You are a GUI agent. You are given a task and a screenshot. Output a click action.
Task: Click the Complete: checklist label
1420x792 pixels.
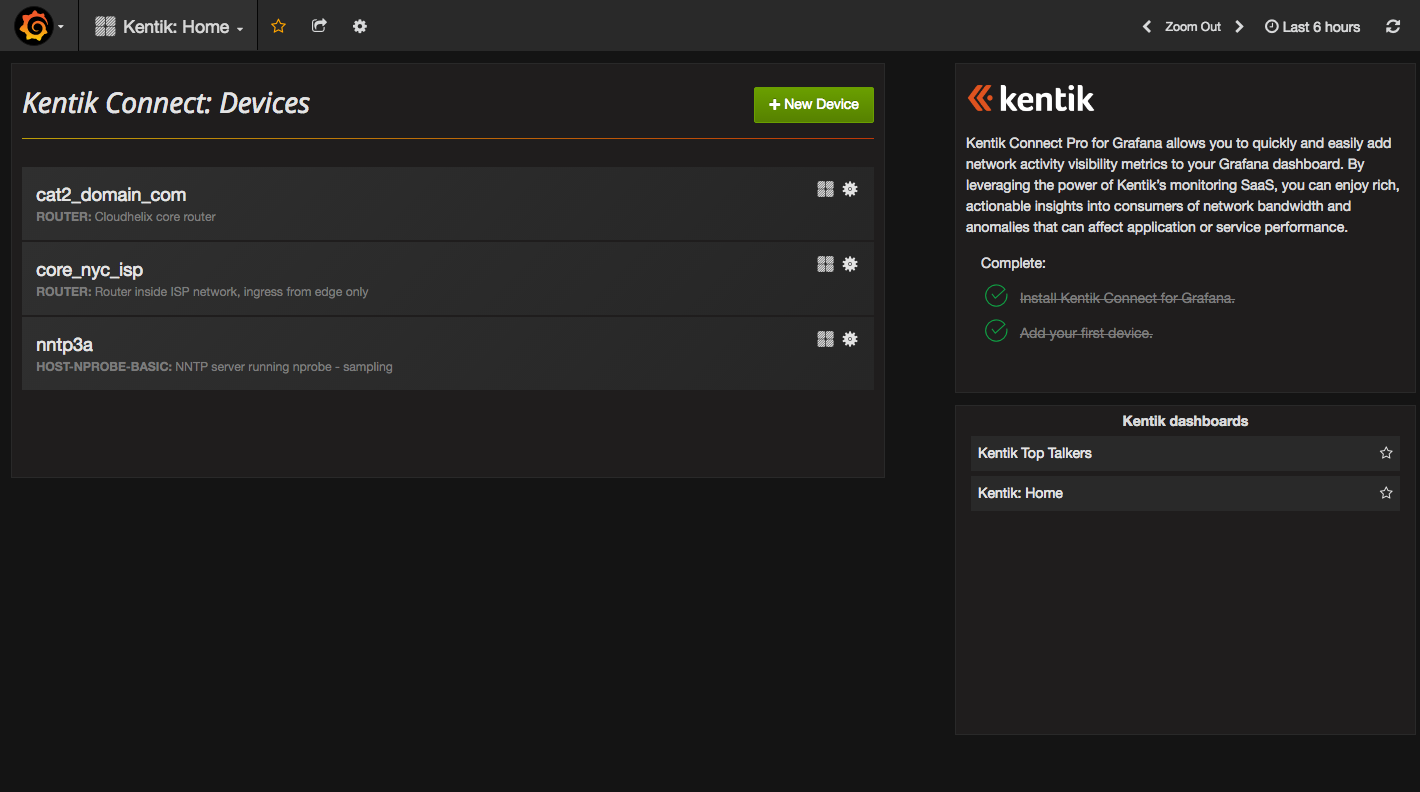coord(1013,263)
